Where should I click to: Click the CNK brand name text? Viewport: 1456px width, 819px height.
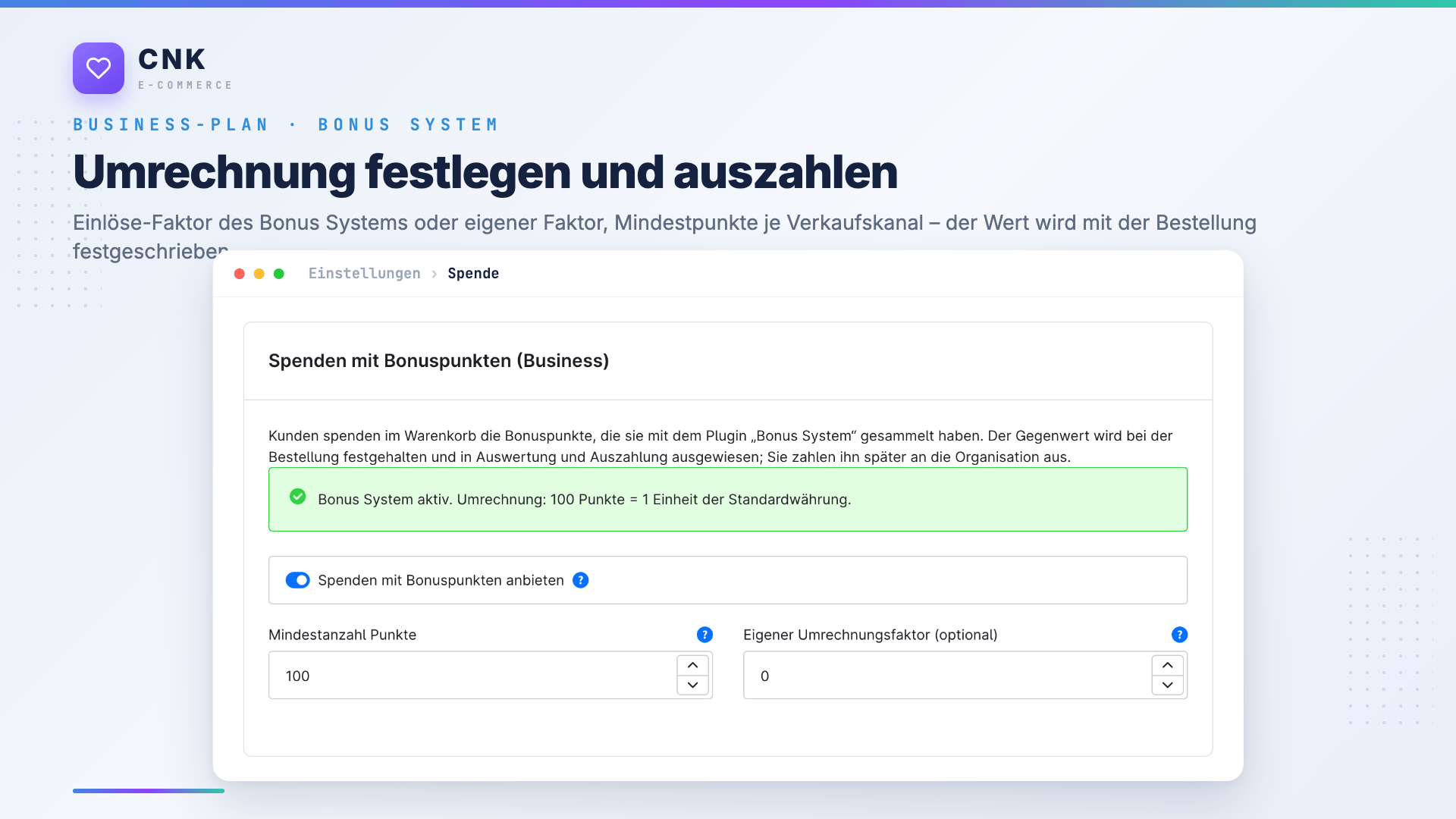(172, 59)
